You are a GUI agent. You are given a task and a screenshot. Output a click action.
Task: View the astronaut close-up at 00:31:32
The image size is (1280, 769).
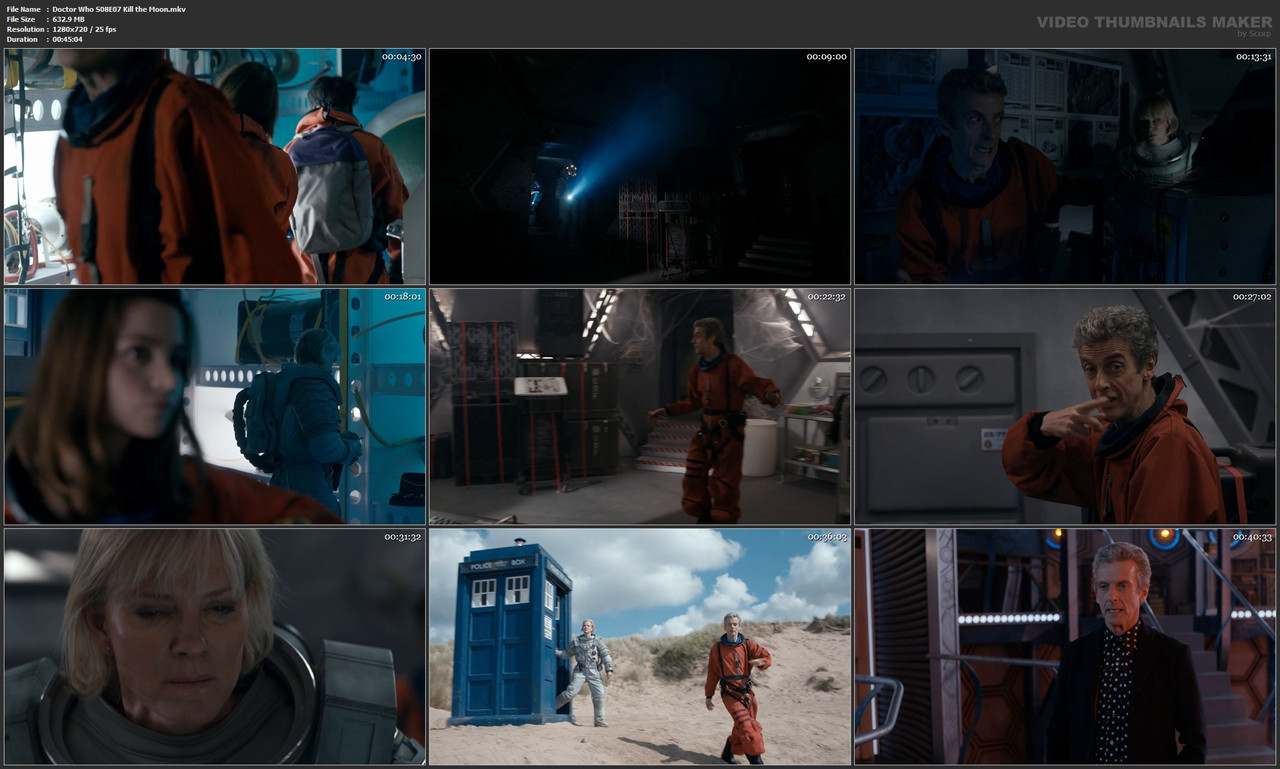tap(215, 647)
